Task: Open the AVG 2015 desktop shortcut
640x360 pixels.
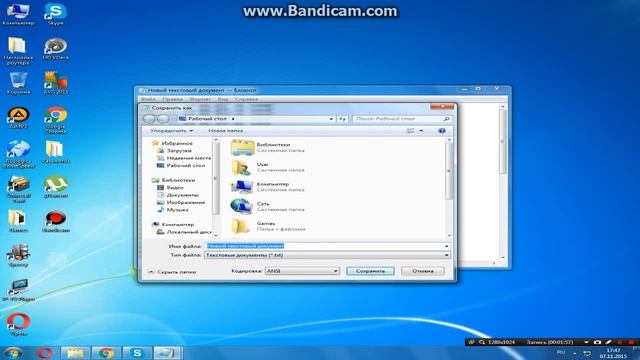Action: coord(56,83)
